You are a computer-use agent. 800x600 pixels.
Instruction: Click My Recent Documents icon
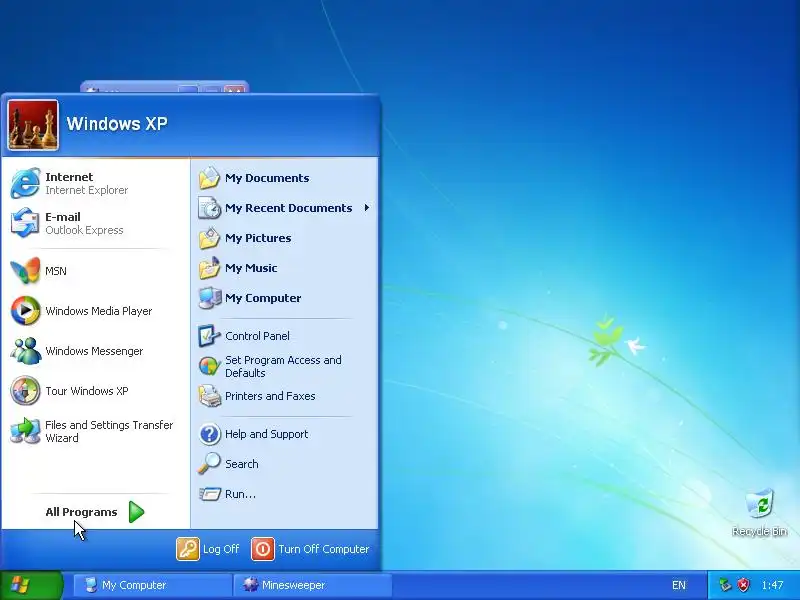pos(209,208)
